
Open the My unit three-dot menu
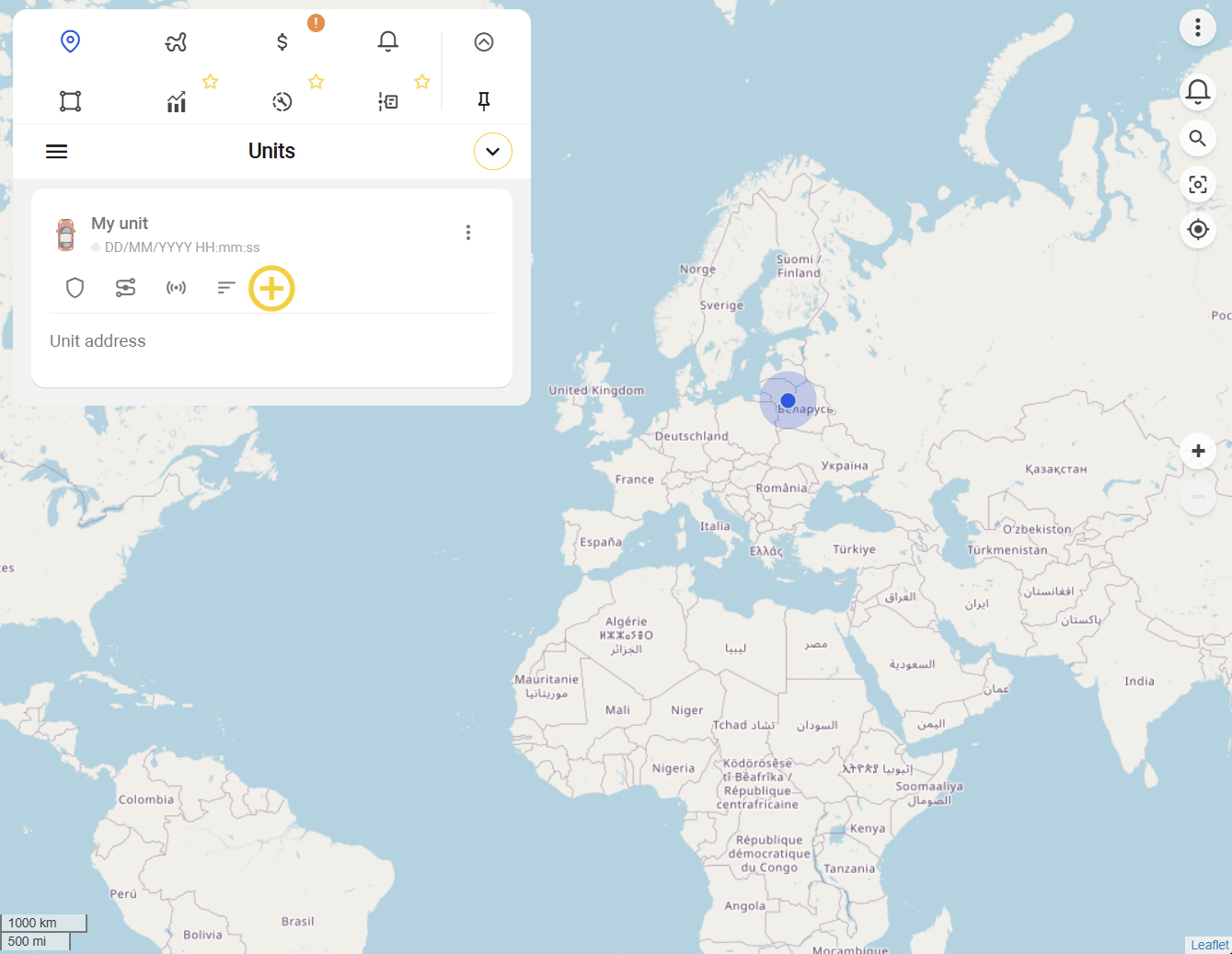pos(468,233)
